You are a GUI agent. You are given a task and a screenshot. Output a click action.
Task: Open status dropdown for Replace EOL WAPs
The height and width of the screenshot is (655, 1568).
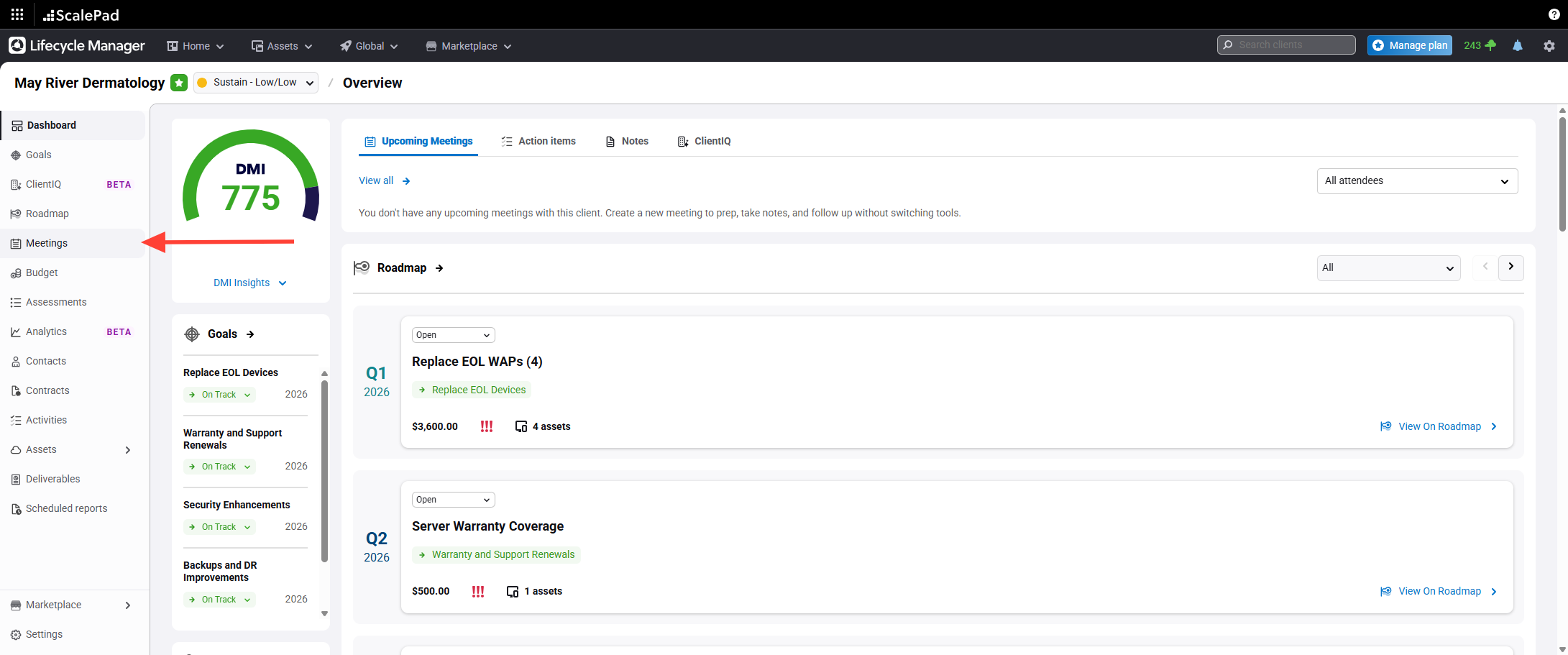point(453,335)
